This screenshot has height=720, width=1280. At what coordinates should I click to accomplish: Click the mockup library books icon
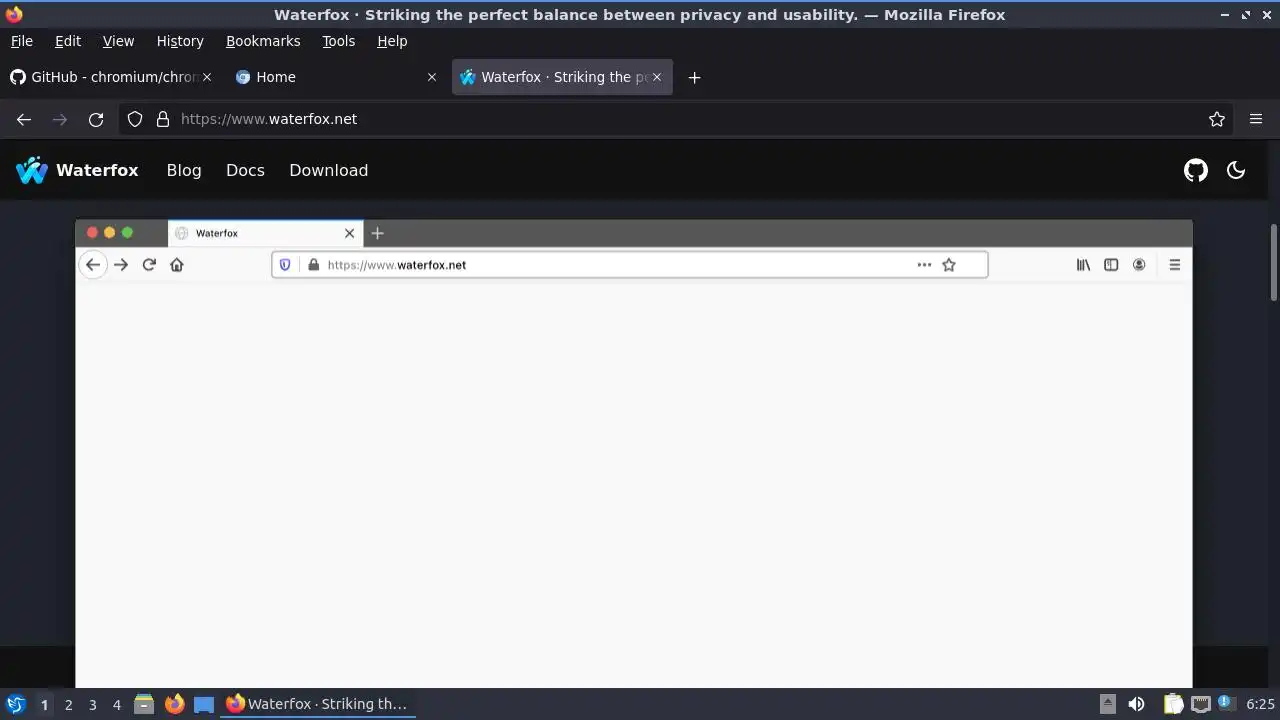pyautogui.click(x=1083, y=265)
